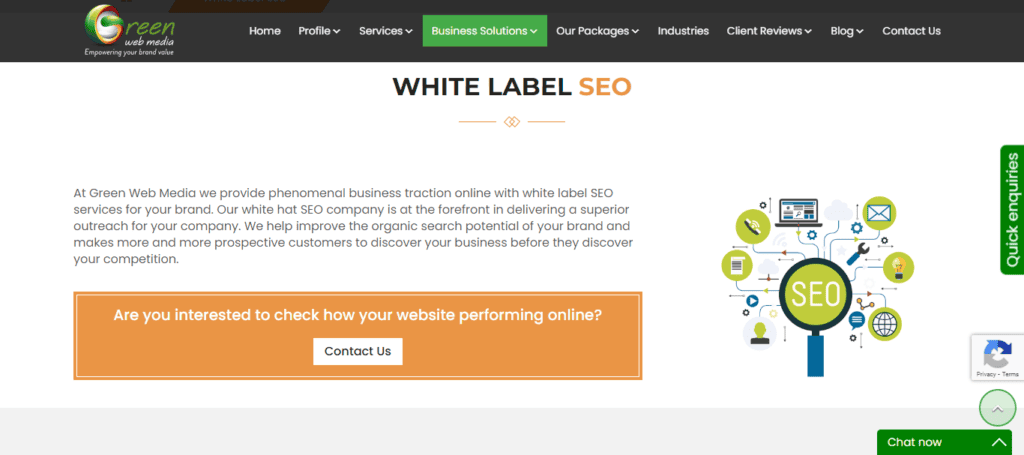Open the Quick enquiries side tab
The height and width of the screenshot is (455, 1024).
(x=1012, y=210)
